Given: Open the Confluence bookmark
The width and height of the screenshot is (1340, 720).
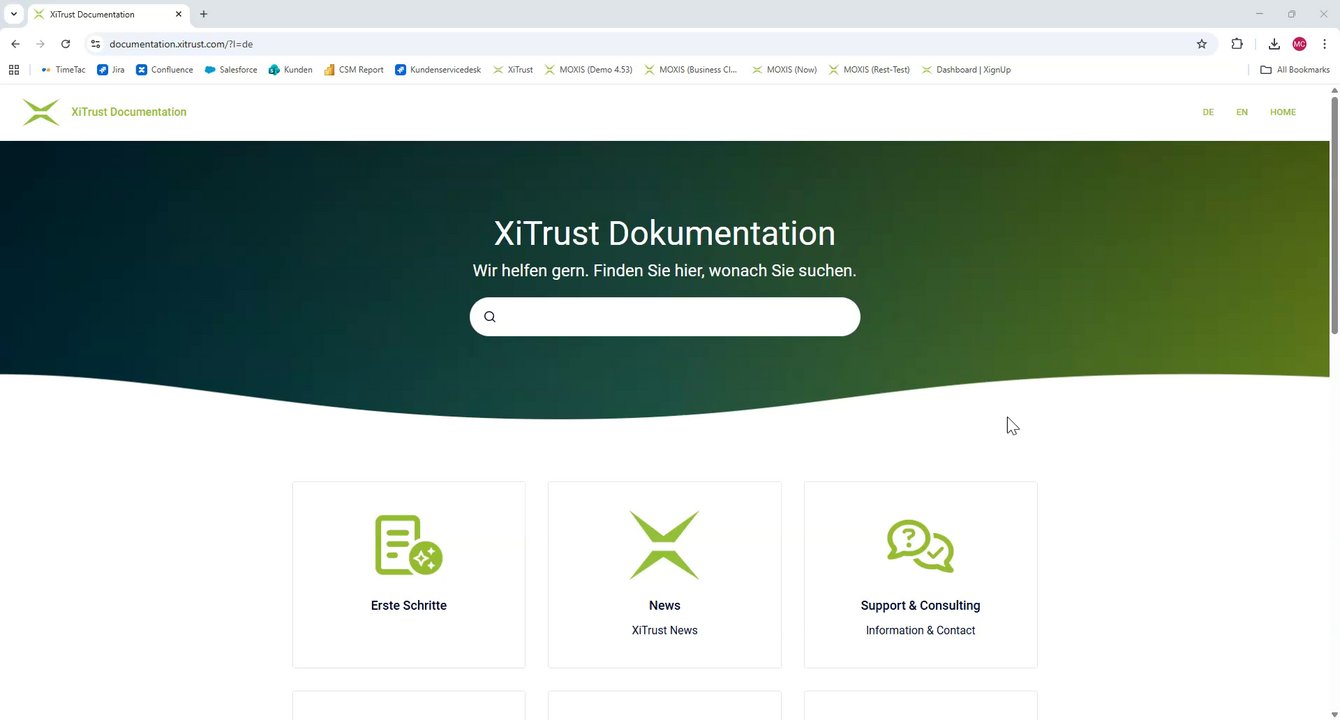Looking at the screenshot, I should (x=165, y=70).
